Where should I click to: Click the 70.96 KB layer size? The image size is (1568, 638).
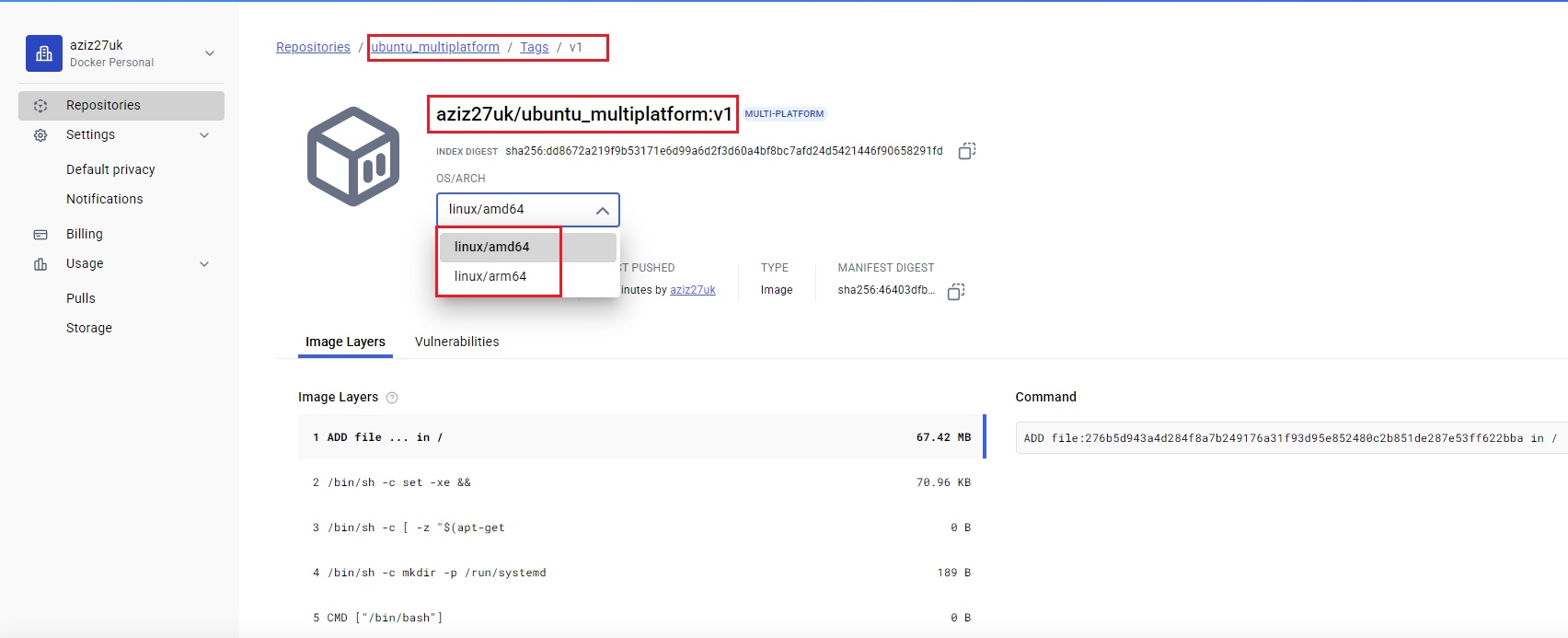[943, 482]
